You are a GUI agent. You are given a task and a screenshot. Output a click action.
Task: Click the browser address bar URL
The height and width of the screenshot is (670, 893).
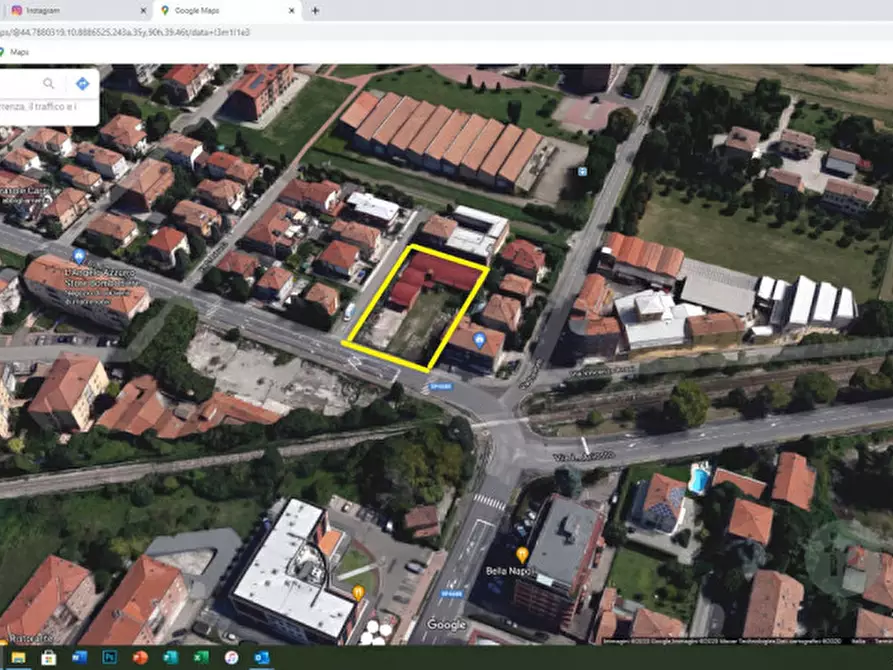125,32
